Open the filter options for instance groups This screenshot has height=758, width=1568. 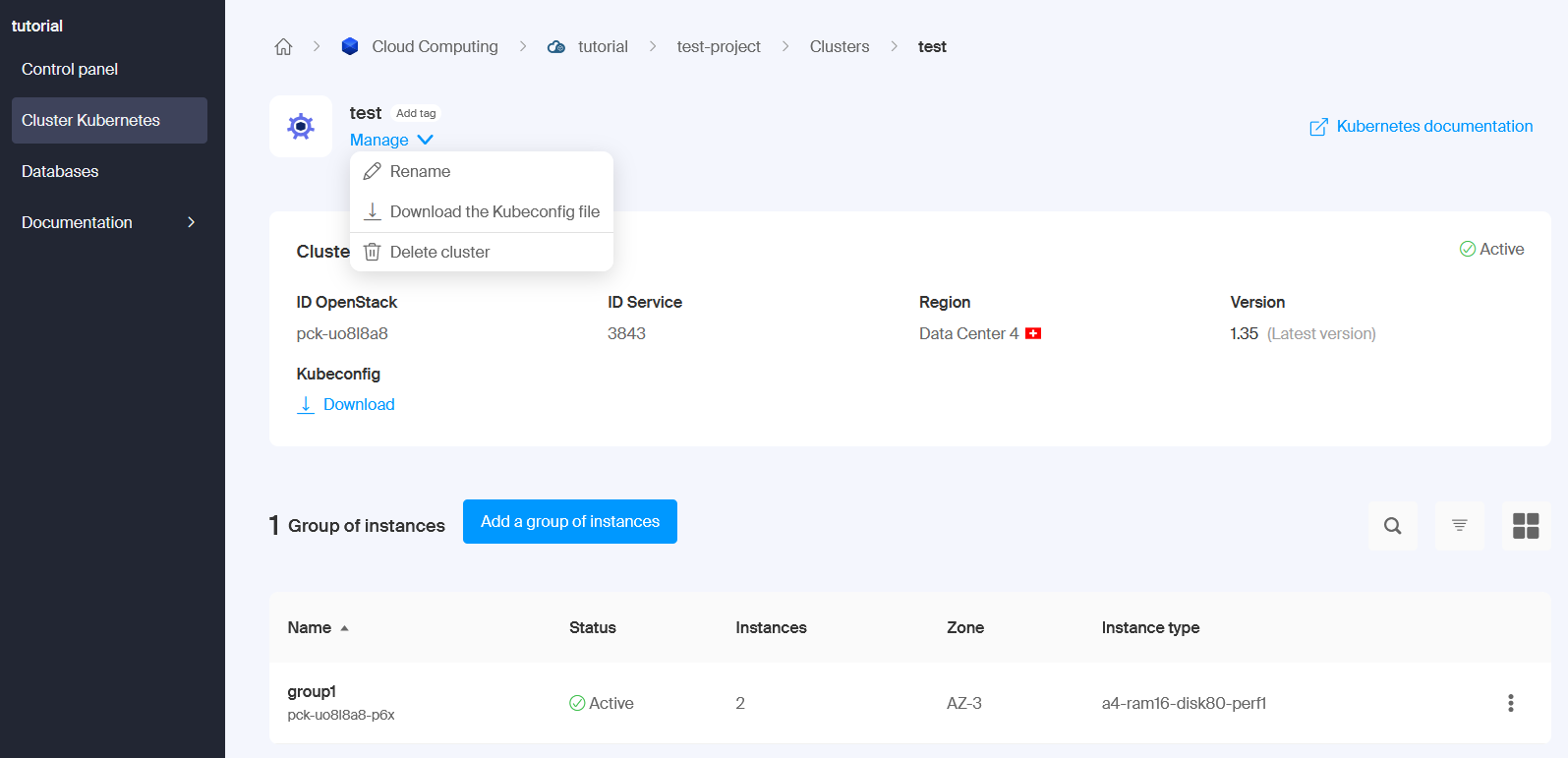[1460, 526]
